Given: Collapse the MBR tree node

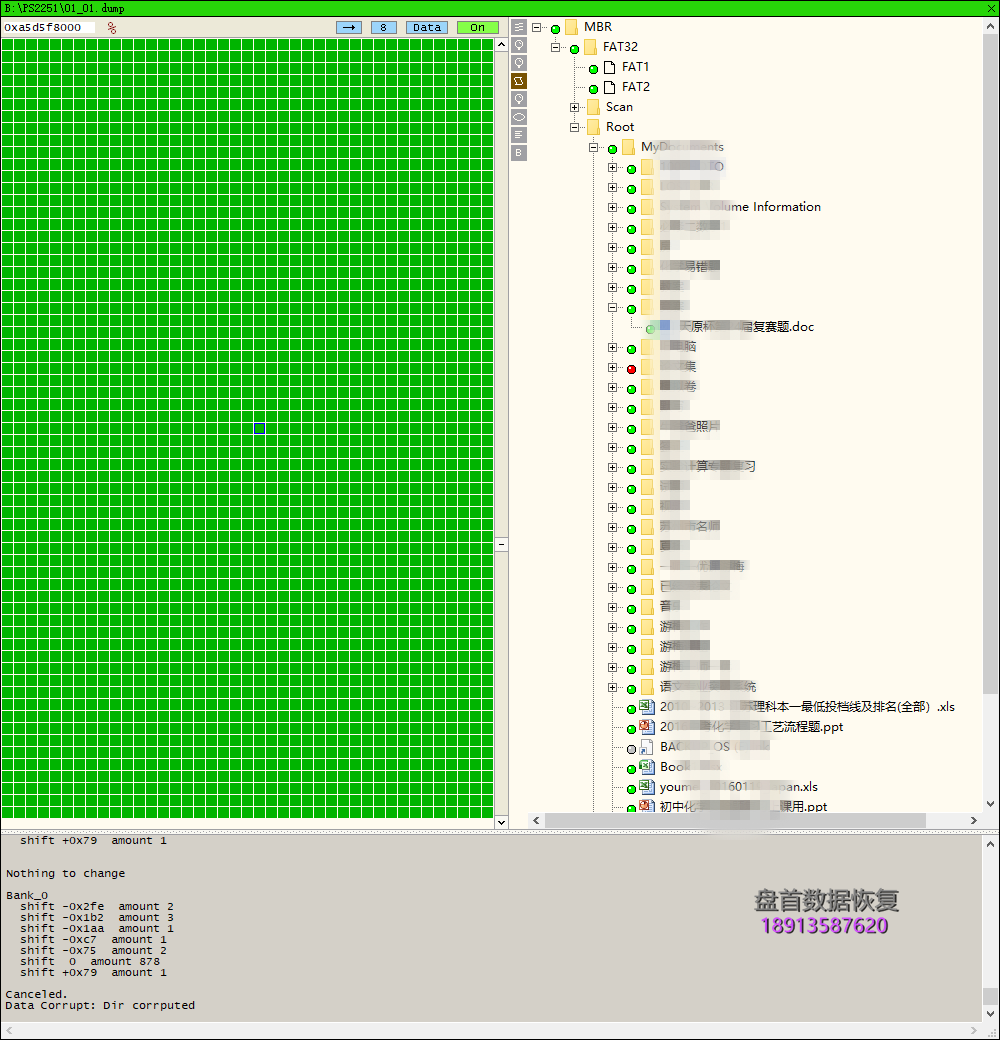Looking at the screenshot, I should (537, 27).
